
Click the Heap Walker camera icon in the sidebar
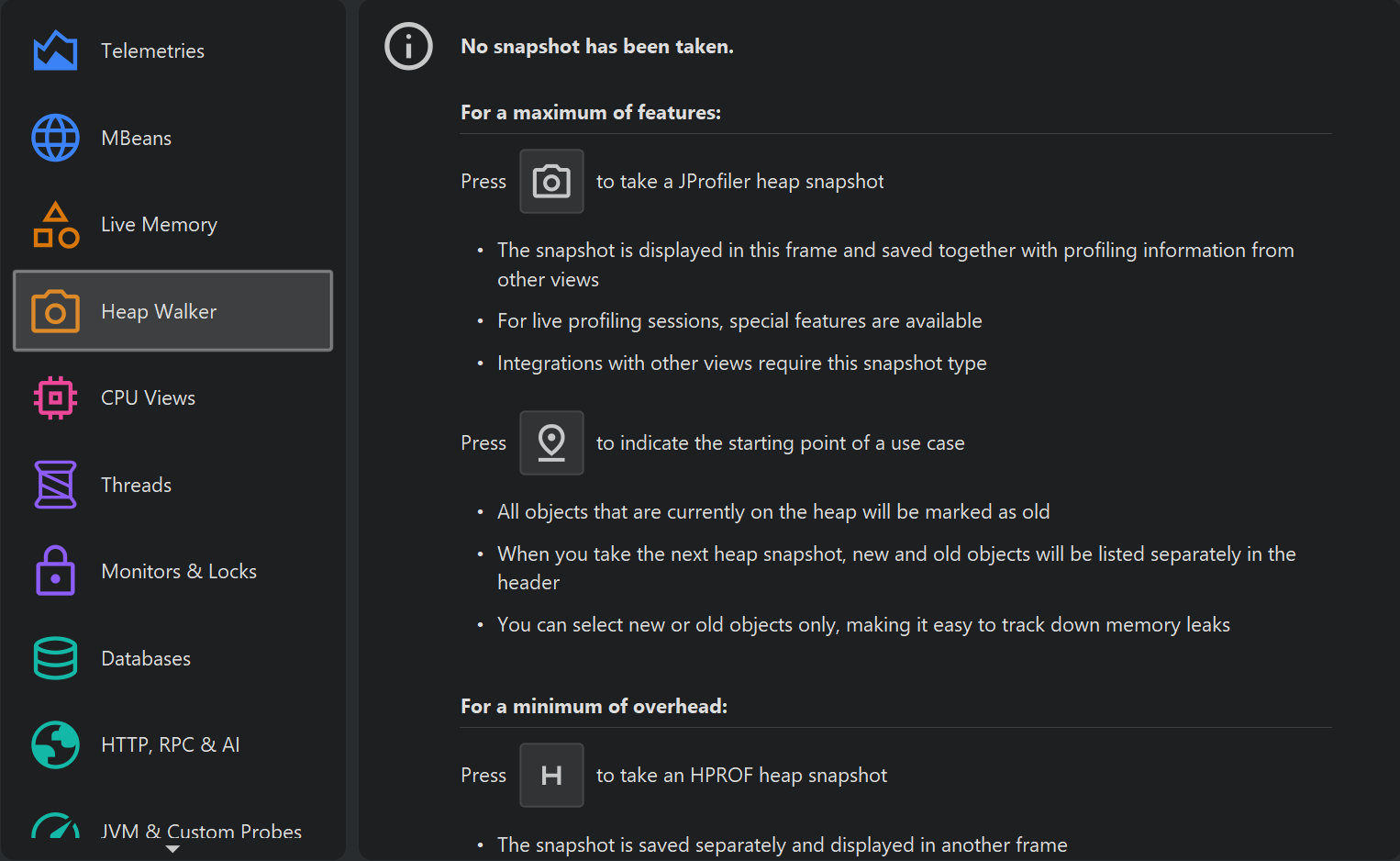55,311
